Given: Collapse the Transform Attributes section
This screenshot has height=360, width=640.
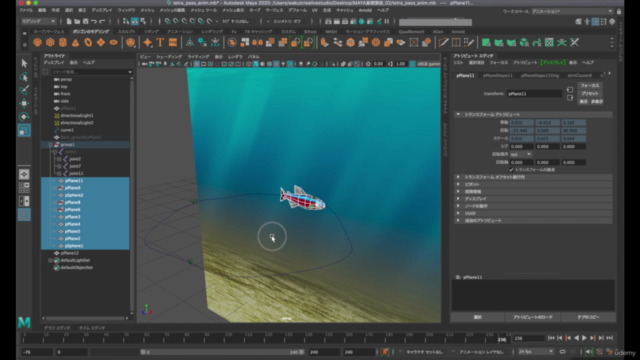Looking at the screenshot, I should click(x=458, y=115).
